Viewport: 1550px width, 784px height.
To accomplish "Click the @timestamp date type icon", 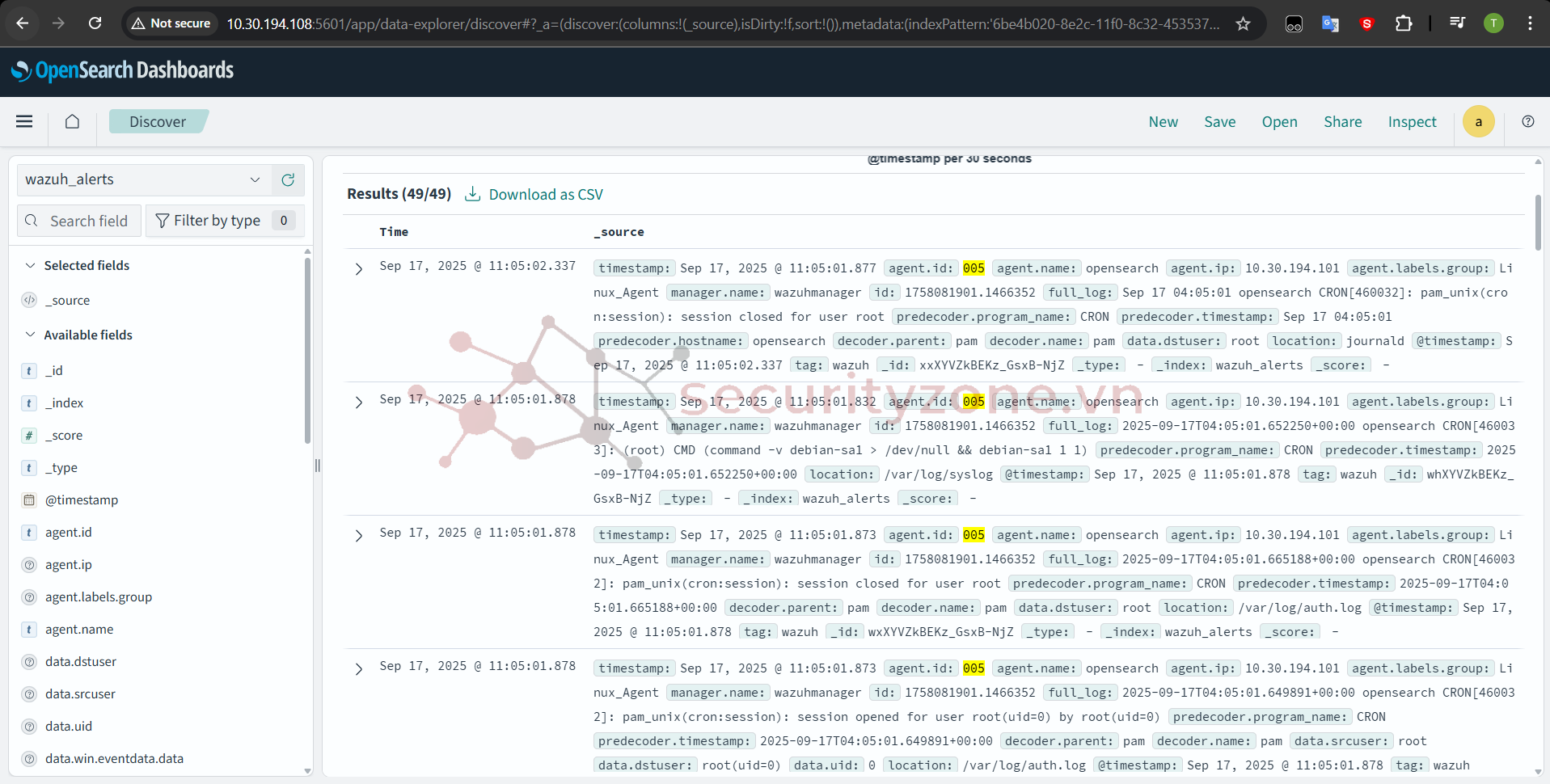I will click(29, 499).
